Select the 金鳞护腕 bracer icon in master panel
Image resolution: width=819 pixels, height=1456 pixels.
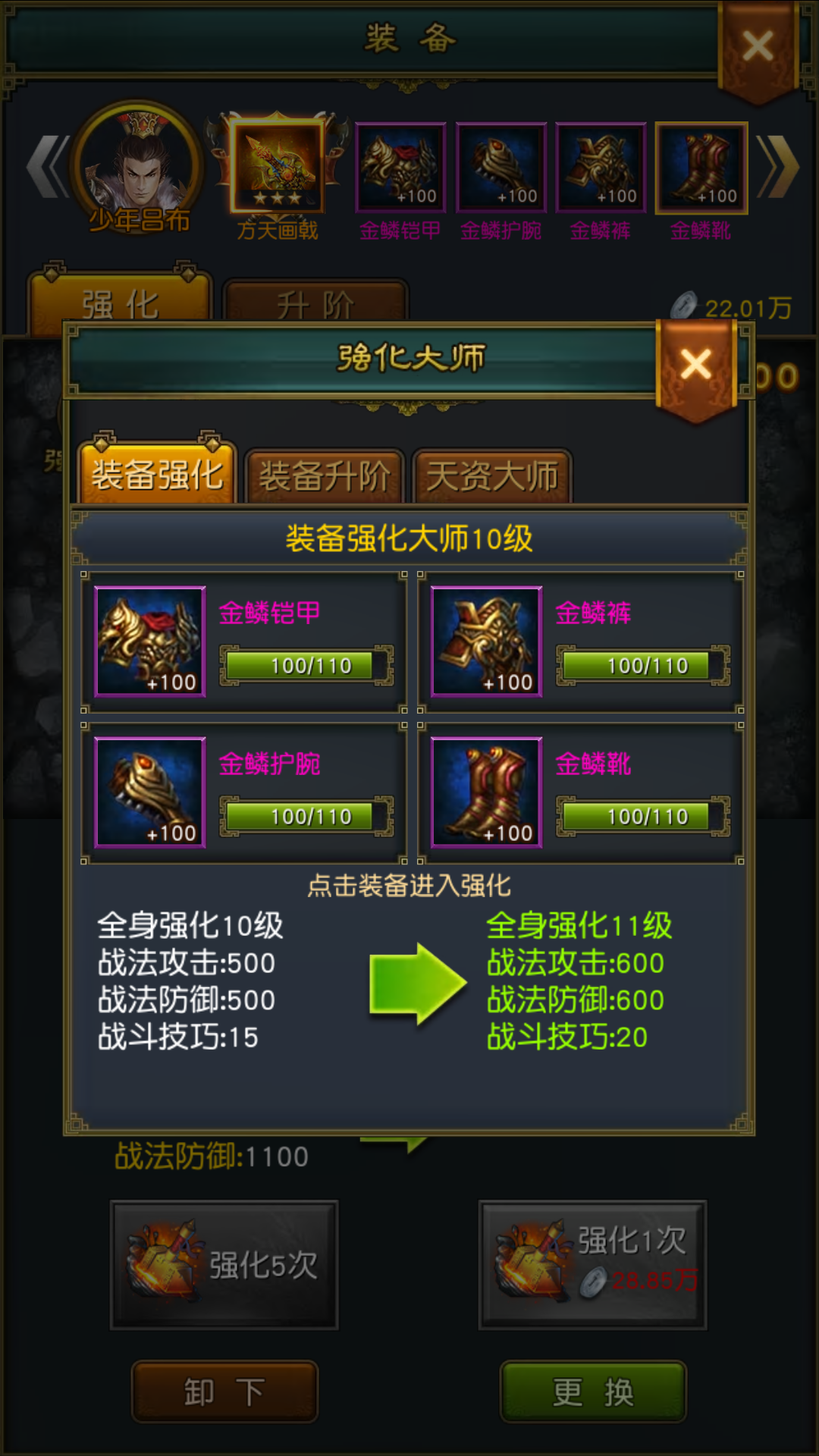[x=150, y=792]
